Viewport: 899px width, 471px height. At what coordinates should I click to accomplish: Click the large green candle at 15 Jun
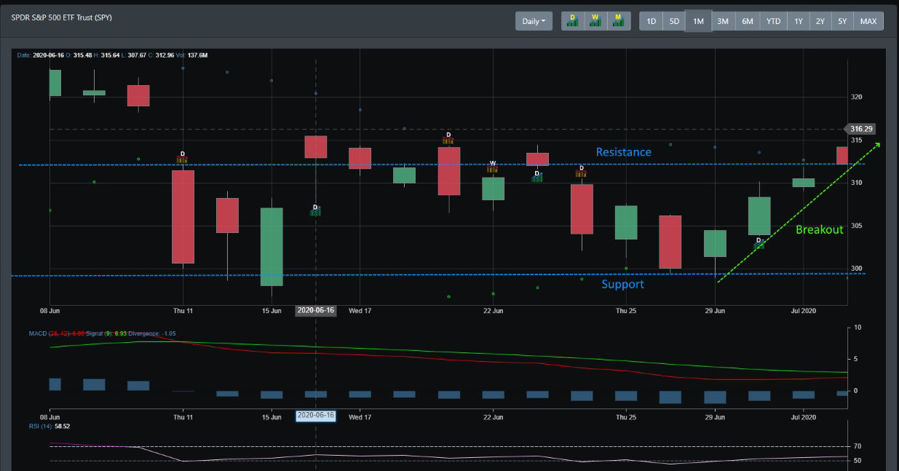pos(271,247)
